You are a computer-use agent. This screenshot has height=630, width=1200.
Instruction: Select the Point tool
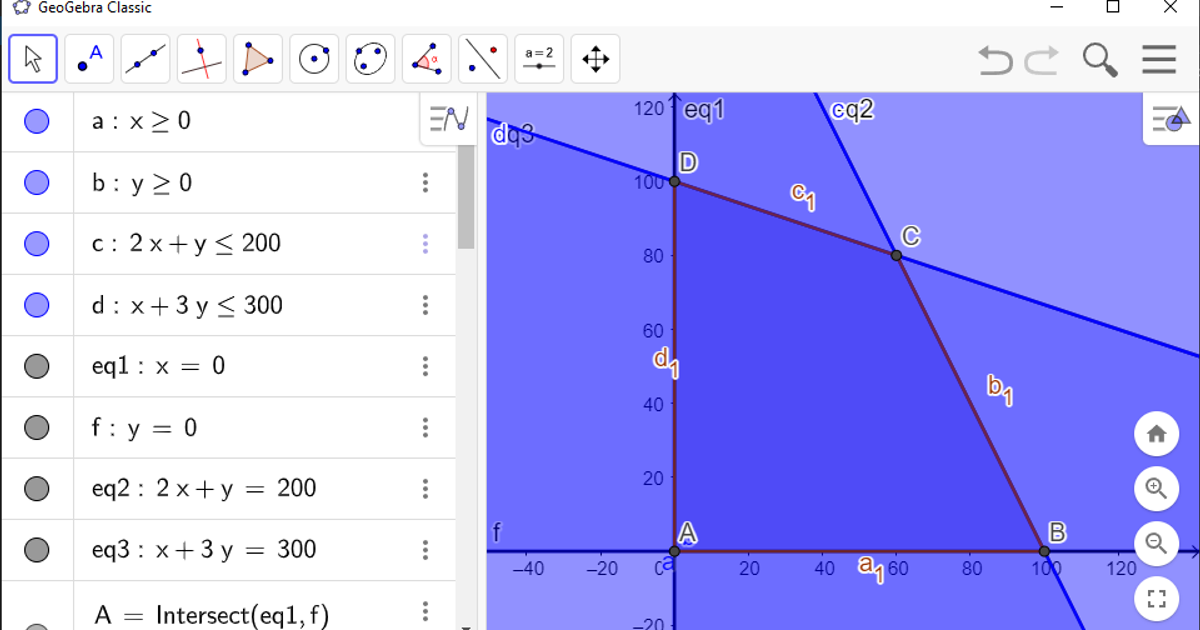(88, 58)
